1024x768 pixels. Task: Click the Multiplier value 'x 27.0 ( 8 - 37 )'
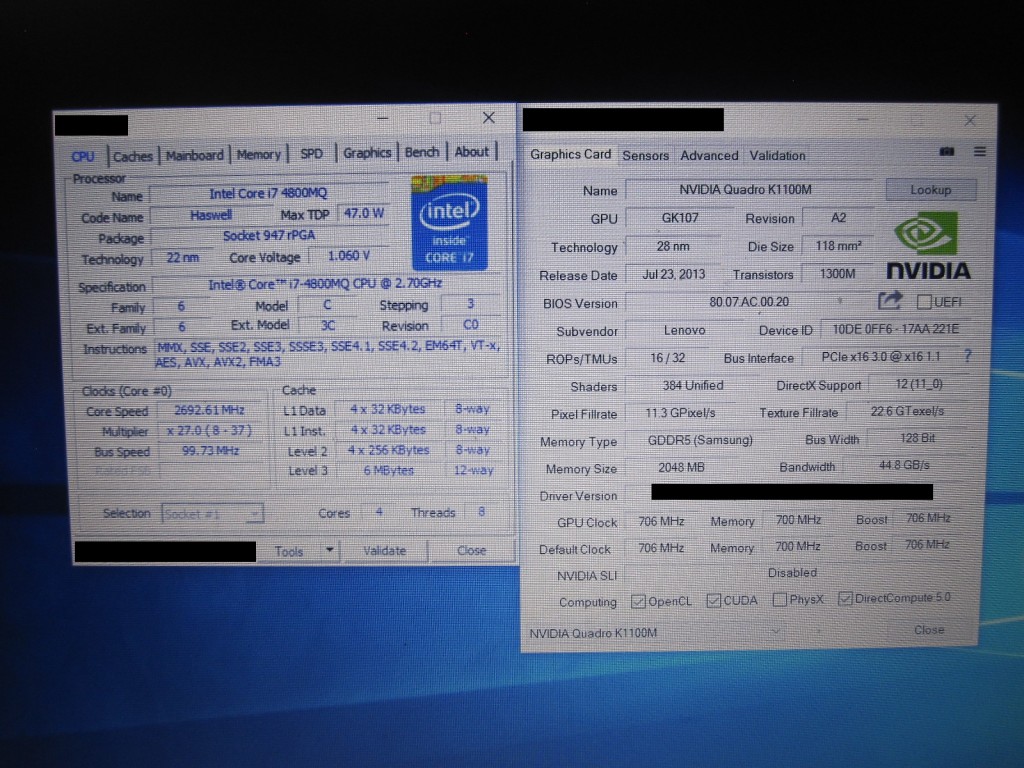point(209,431)
